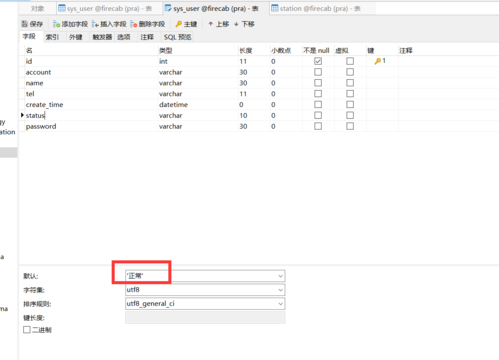Toggle Not Null checkbox for id field
Image resolution: width=499 pixels, height=360 pixels.
pyautogui.click(x=318, y=61)
